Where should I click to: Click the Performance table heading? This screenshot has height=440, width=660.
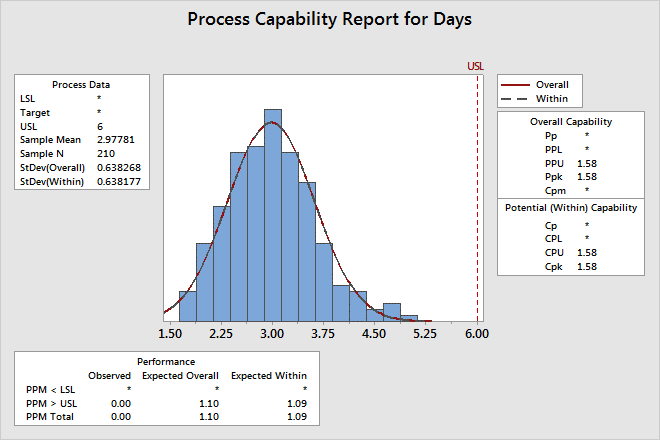166,360
